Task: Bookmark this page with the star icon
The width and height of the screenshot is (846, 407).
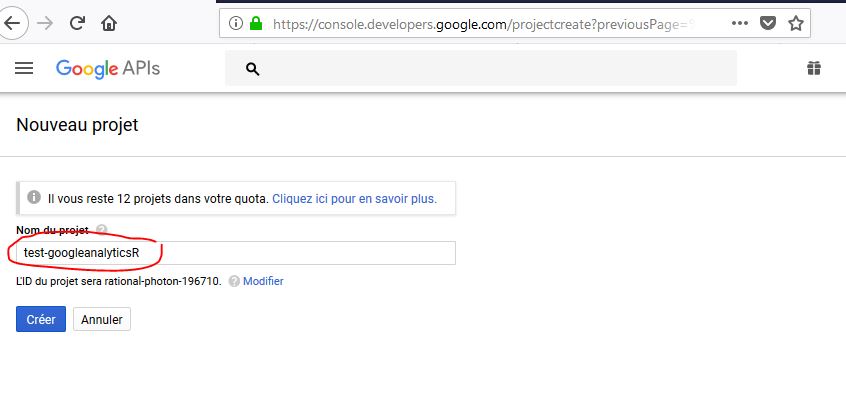Action: pos(796,23)
